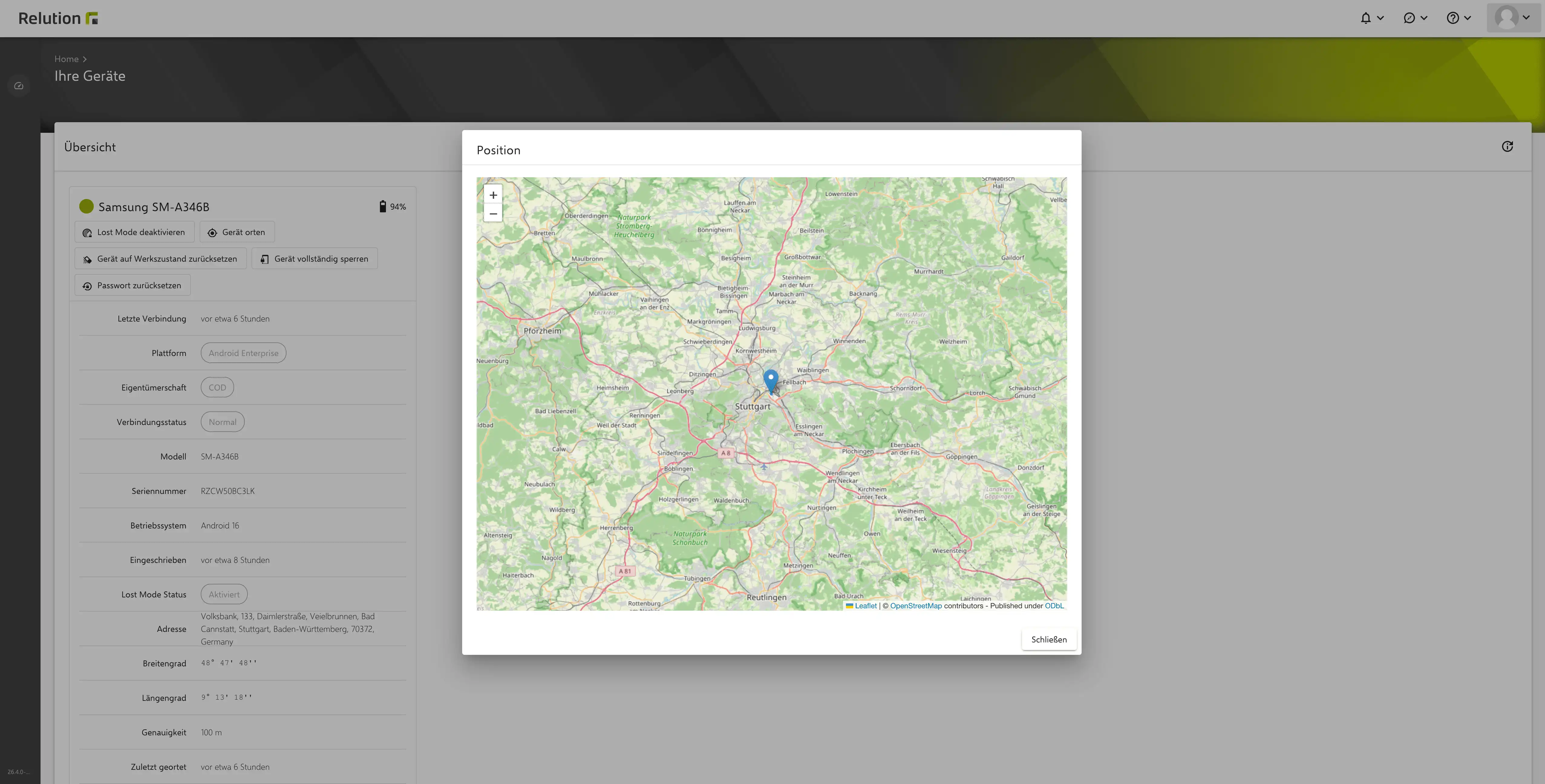The width and height of the screenshot is (1545, 784).
Task: Click the battery 94% icon
Action: click(x=383, y=206)
